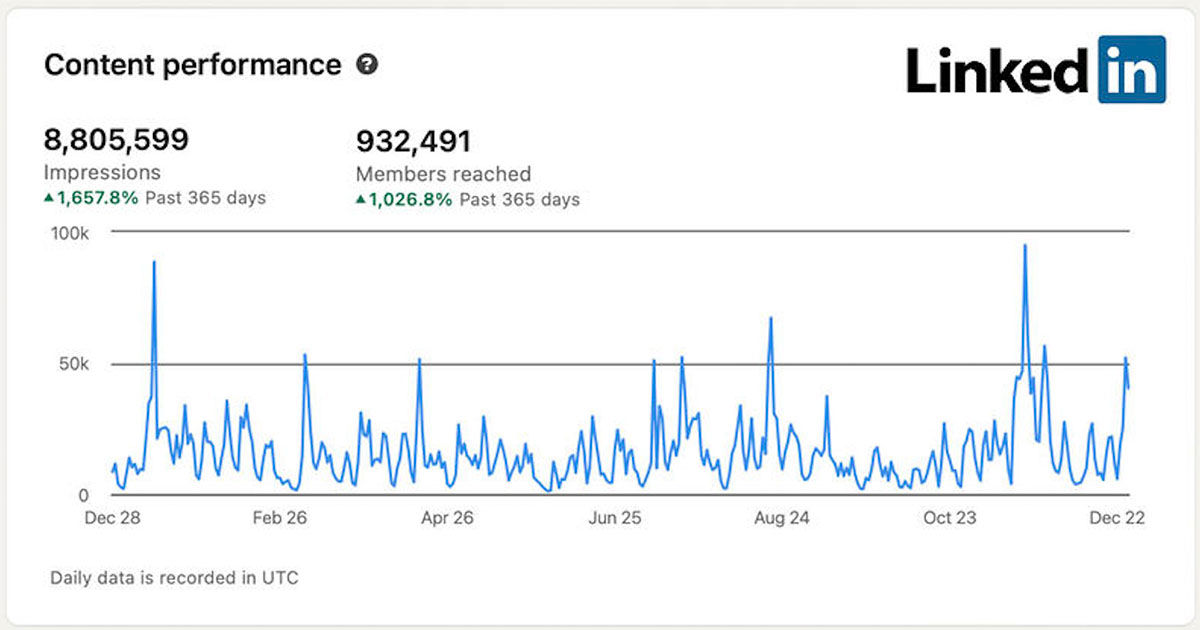Click the blue 'in' logo square
This screenshot has height=630, width=1200.
(x=1132, y=69)
